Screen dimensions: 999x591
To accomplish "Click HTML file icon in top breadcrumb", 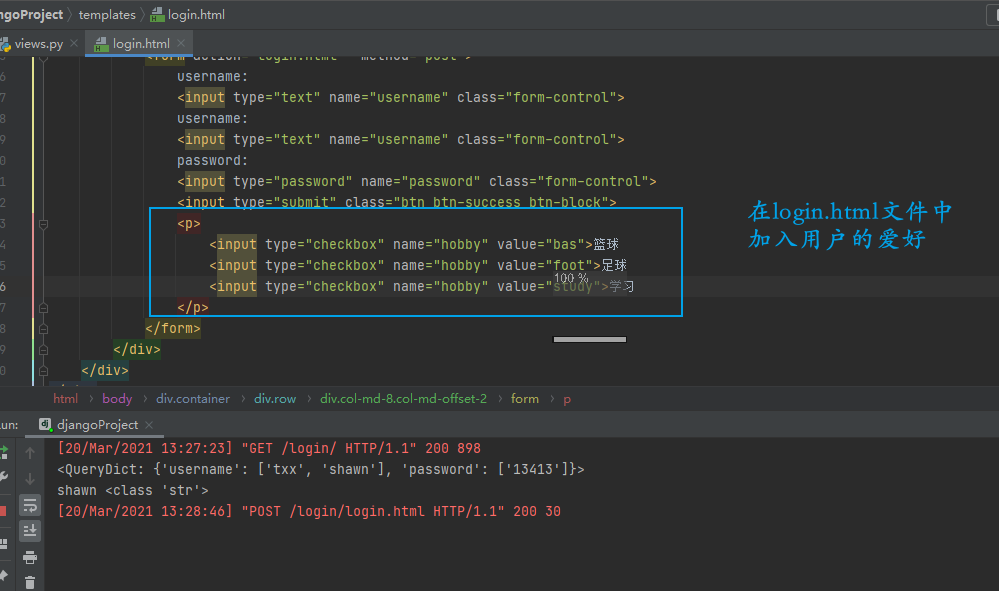I will point(157,15).
